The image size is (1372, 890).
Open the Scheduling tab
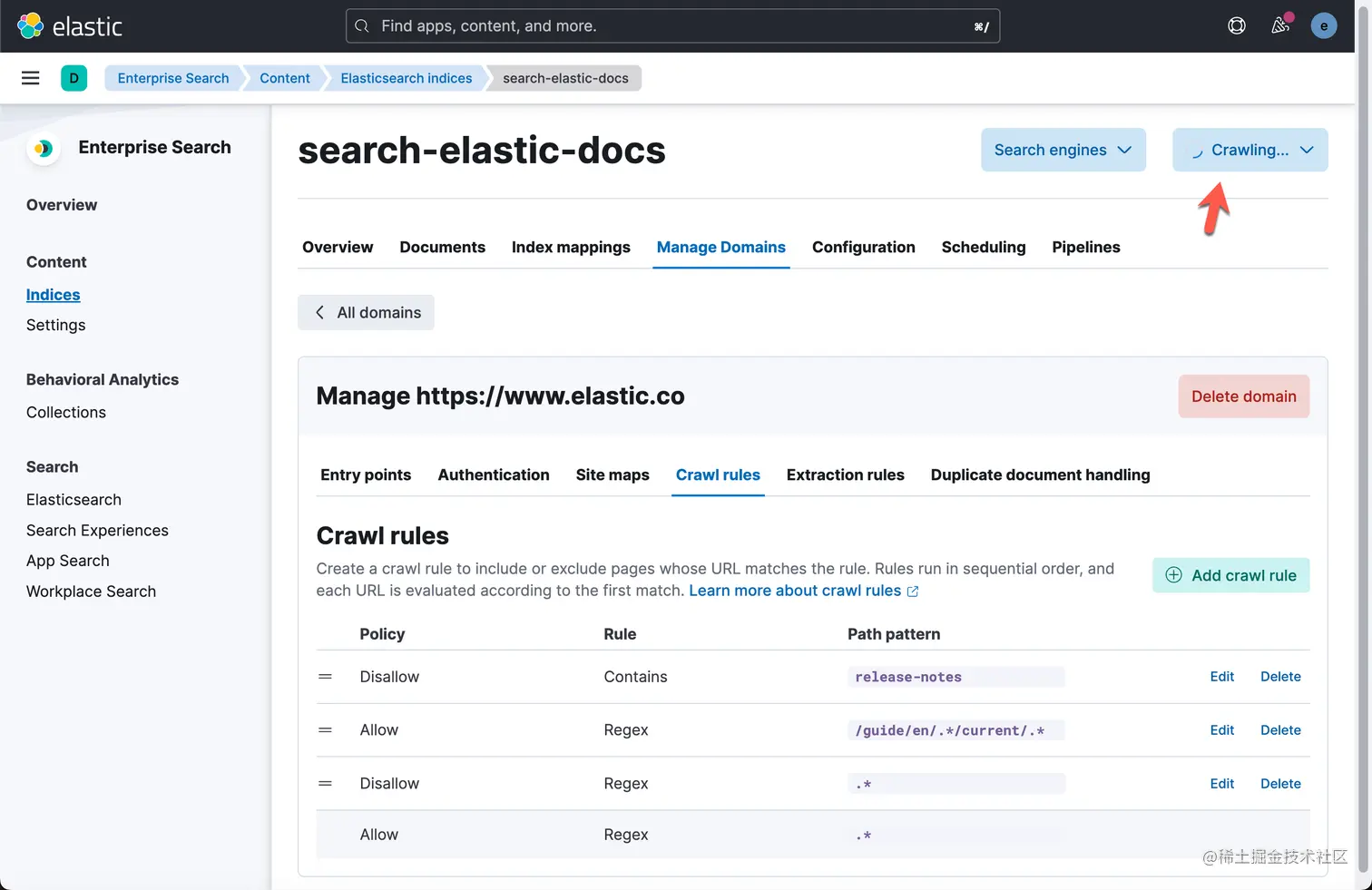pos(984,247)
